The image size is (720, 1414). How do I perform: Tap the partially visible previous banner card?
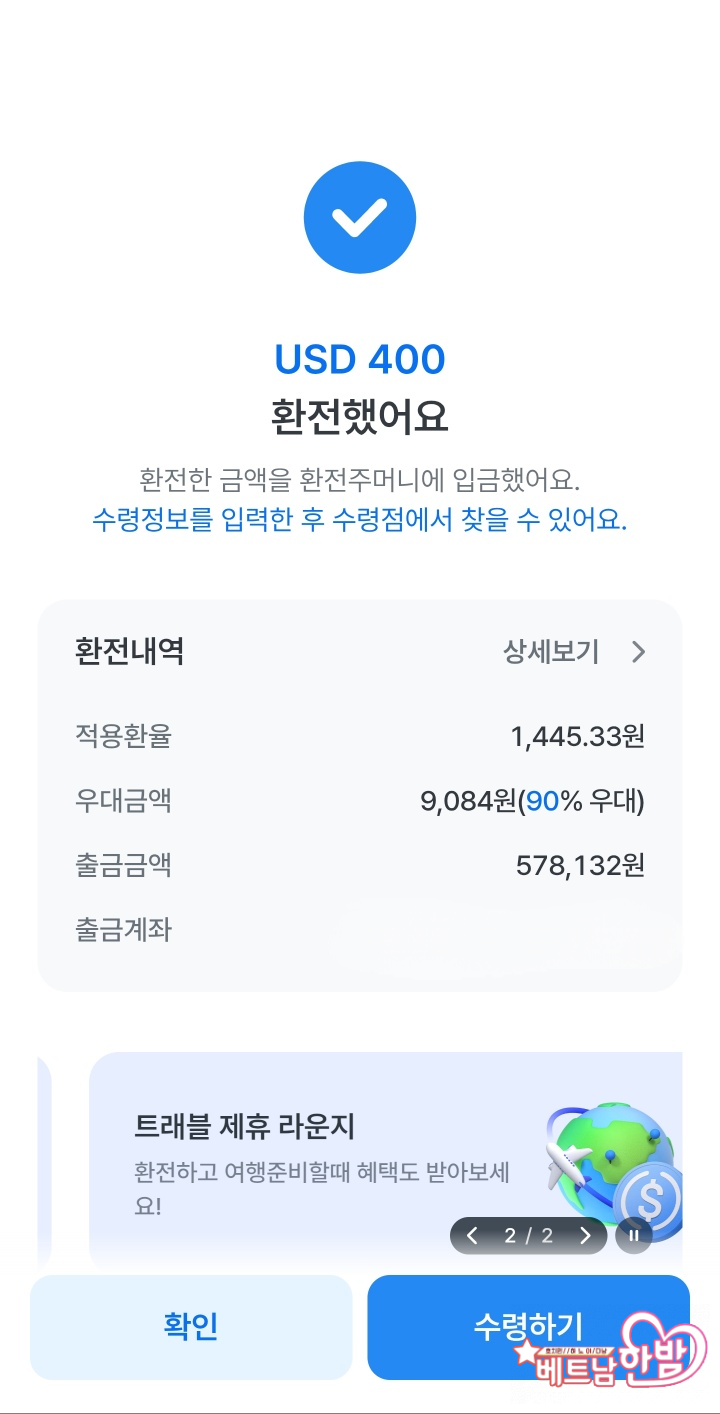point(43,1160)
